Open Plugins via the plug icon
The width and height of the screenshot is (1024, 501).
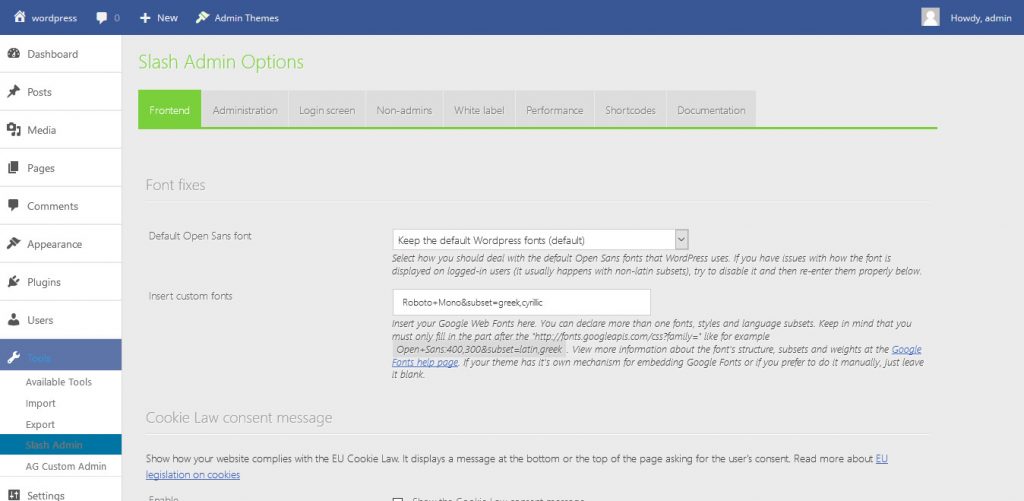(x=14, y=282)
